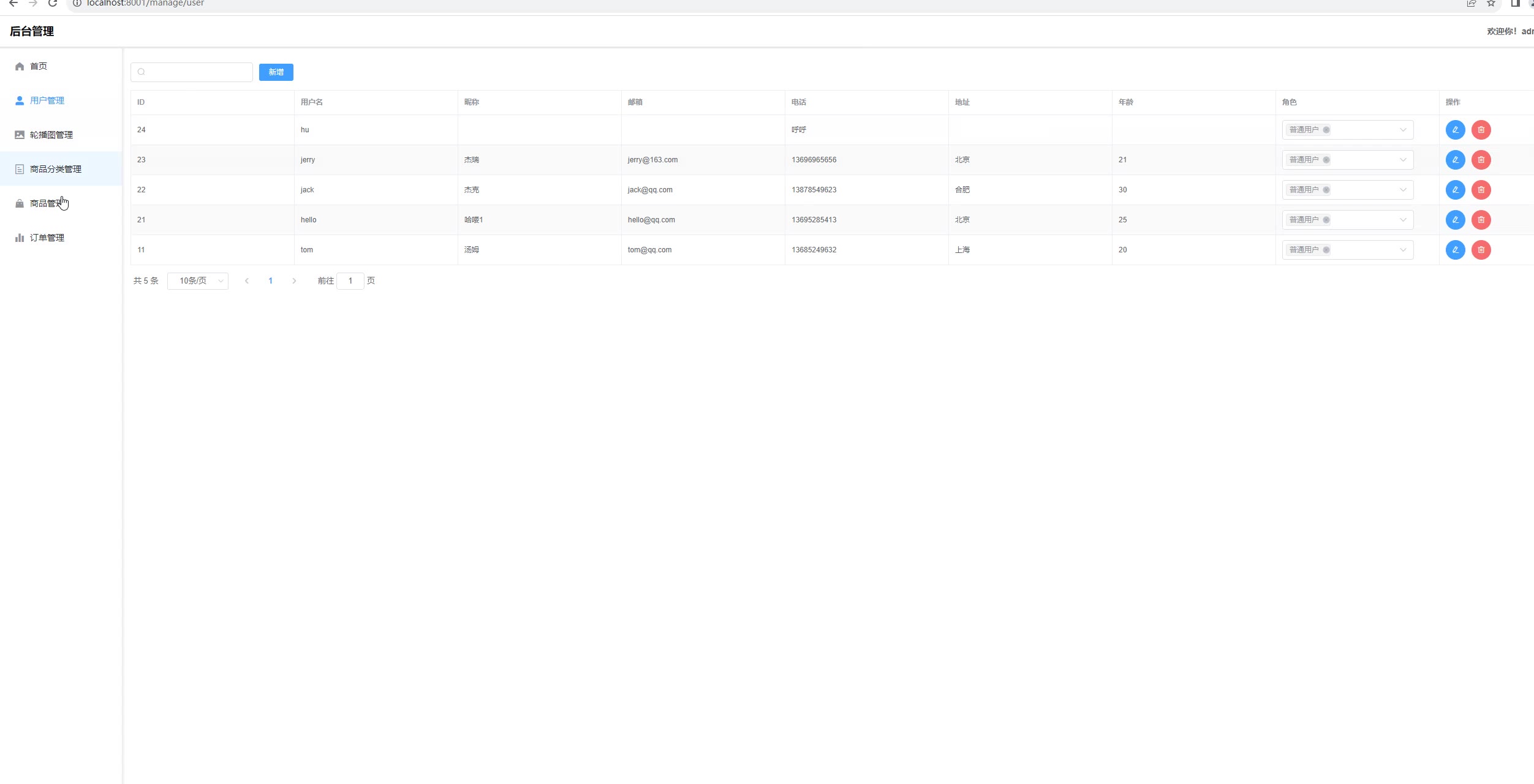Remove 普通用户 tag from jerry's role

(x=1326, y=160)
